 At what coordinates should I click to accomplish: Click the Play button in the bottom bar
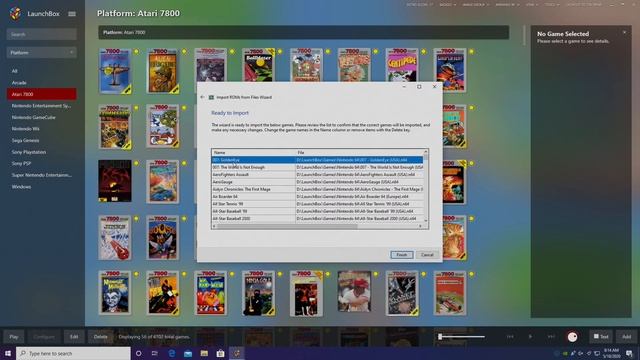14,337
